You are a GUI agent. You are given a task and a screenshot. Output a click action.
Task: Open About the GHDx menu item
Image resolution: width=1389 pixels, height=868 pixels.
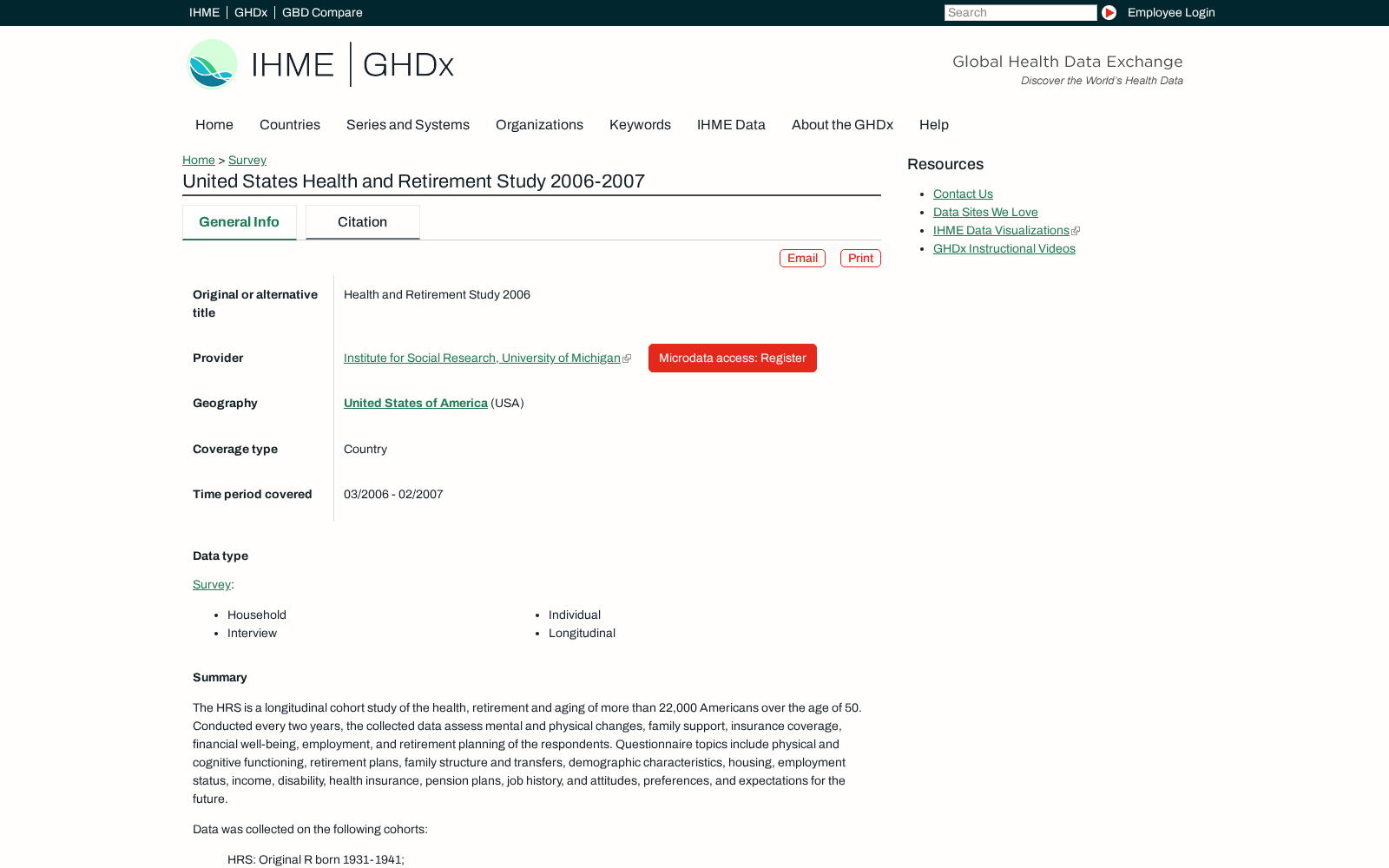click(842, 125)
